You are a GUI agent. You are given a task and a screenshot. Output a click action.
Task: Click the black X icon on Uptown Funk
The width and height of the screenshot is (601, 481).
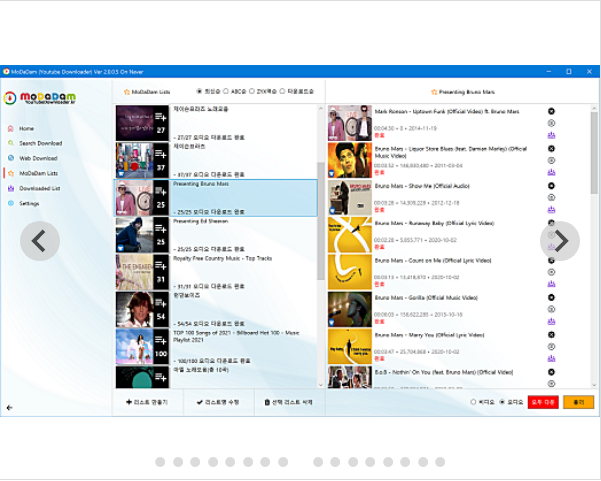click(x=551, y=111)
